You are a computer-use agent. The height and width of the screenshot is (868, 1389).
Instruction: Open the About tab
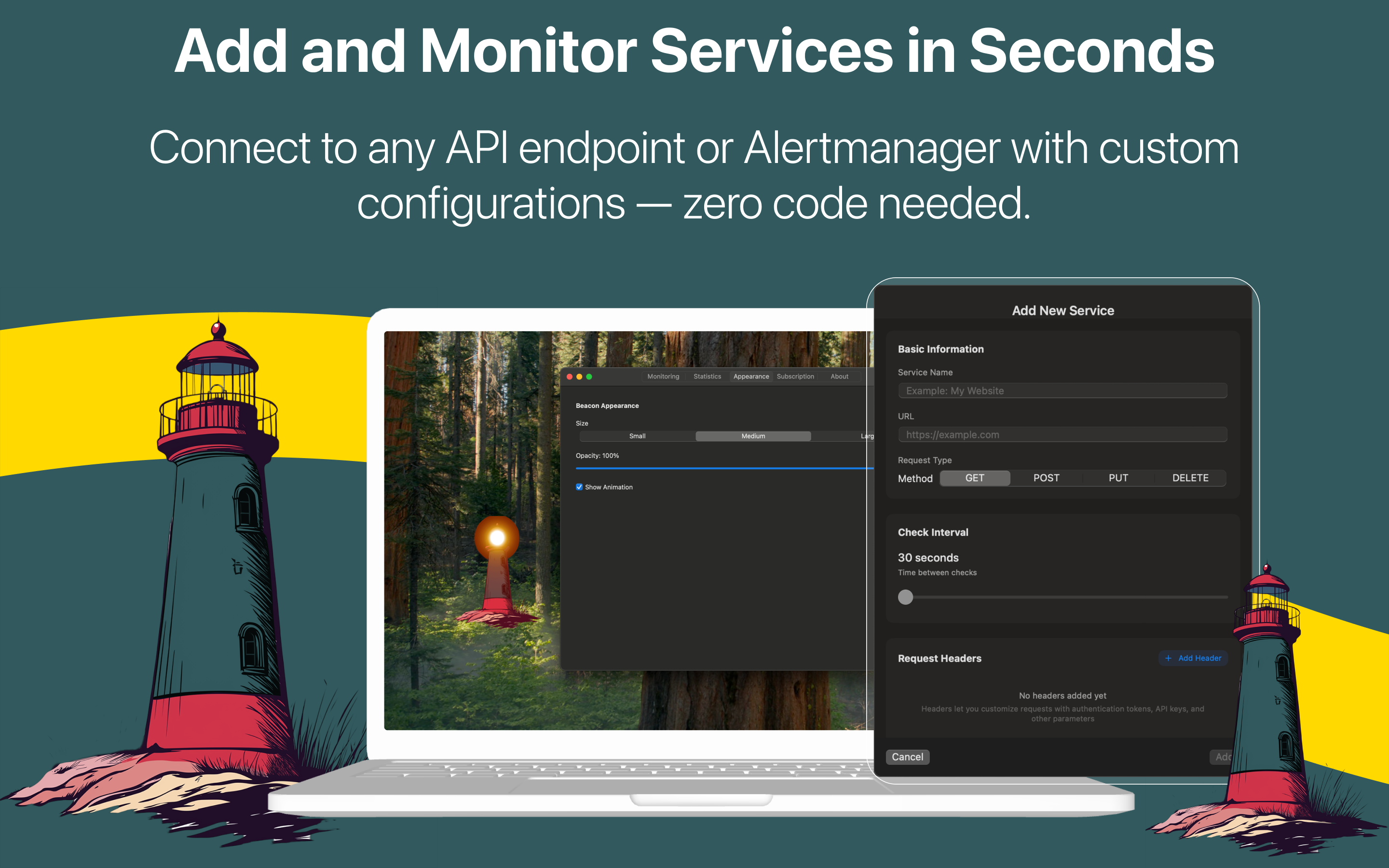click(839, 377)
